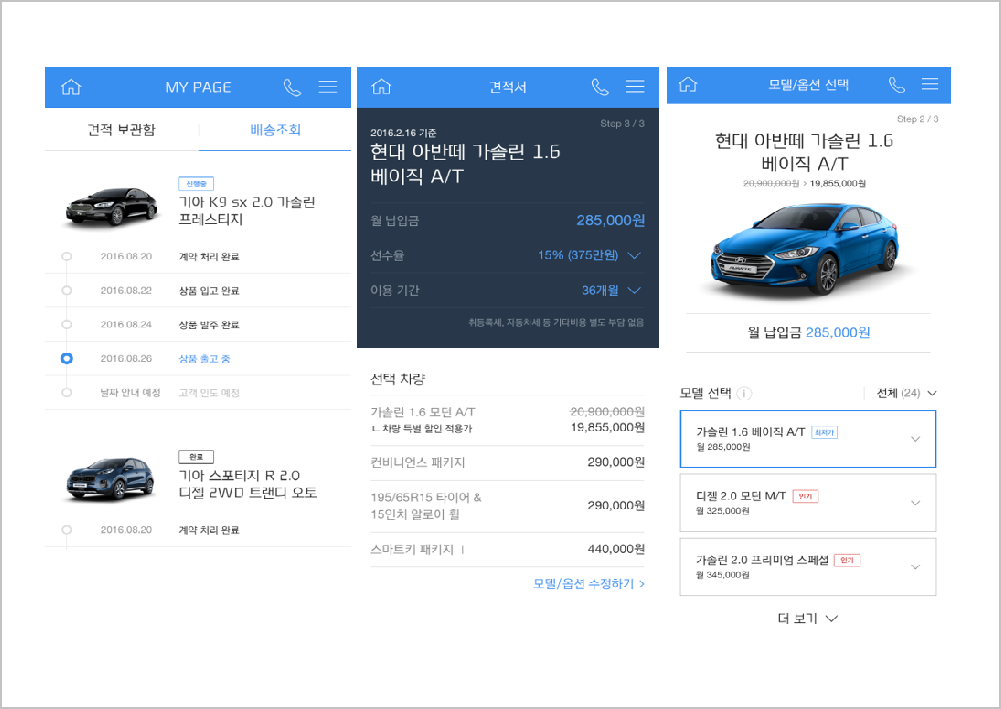Click the Step 2 / 3 indicator

(917, 119)
